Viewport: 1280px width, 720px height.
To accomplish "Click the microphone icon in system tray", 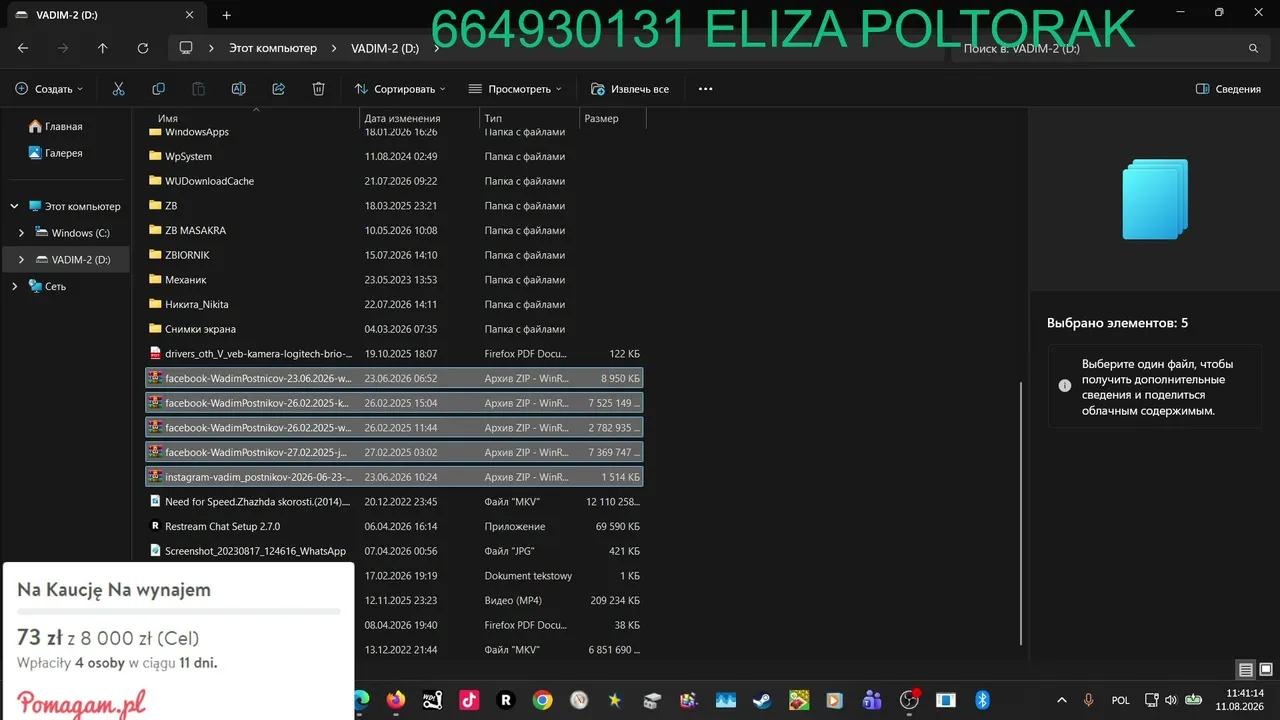I will [1089, 700].
